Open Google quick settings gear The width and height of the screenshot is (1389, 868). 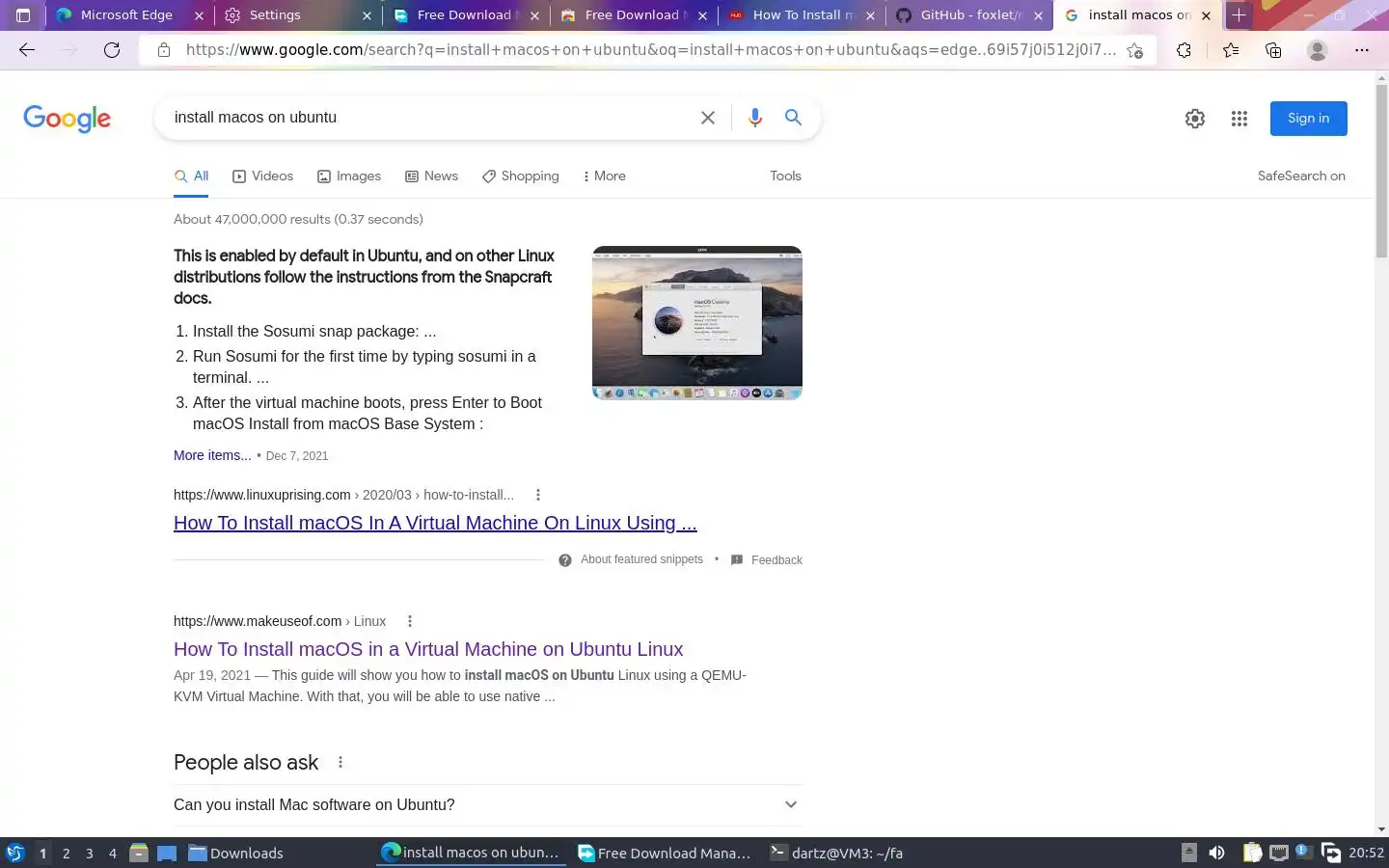pos(1195,119)
